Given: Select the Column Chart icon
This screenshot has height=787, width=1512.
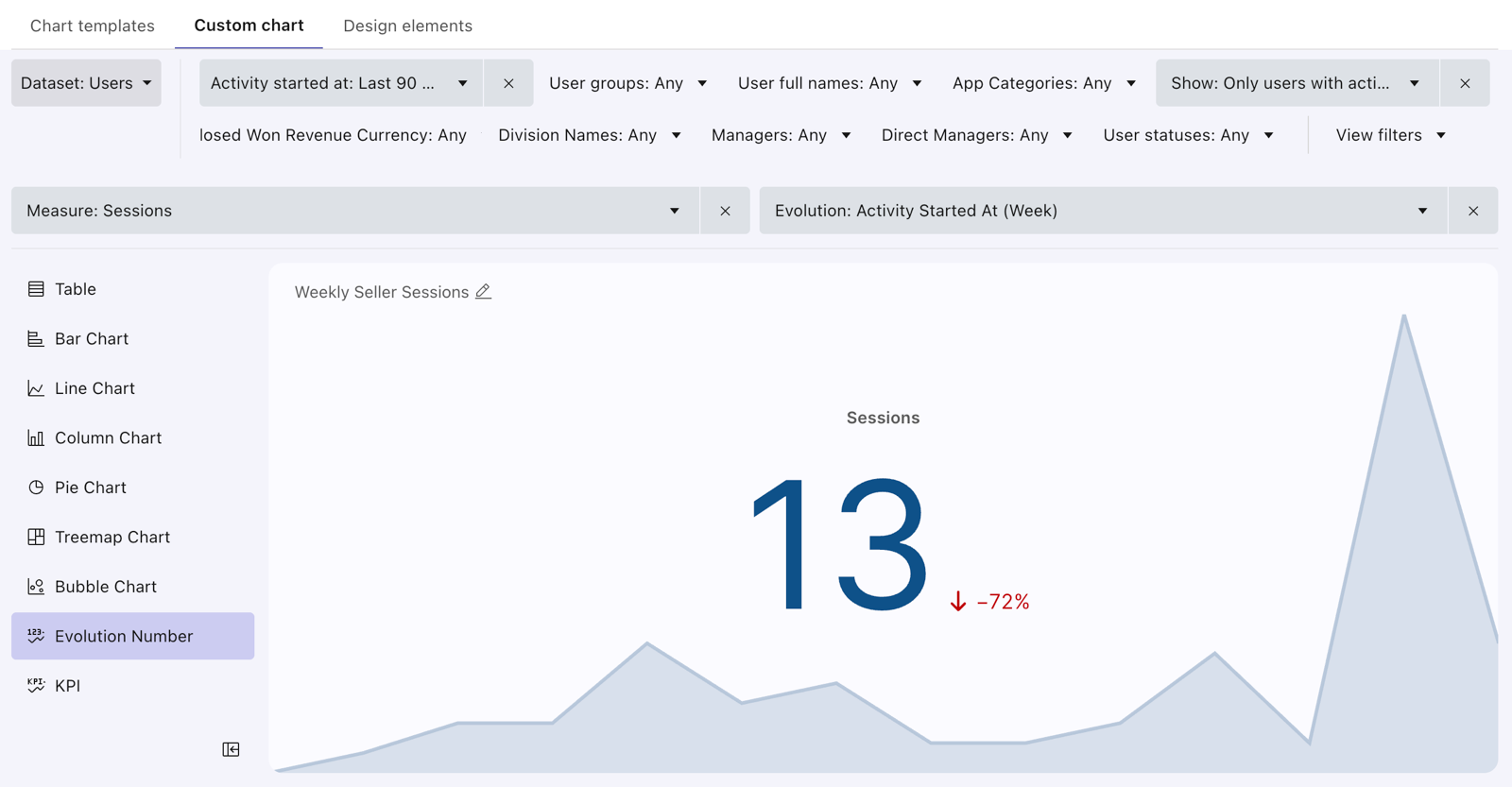Looking at the screenshot, I should 36,437.
